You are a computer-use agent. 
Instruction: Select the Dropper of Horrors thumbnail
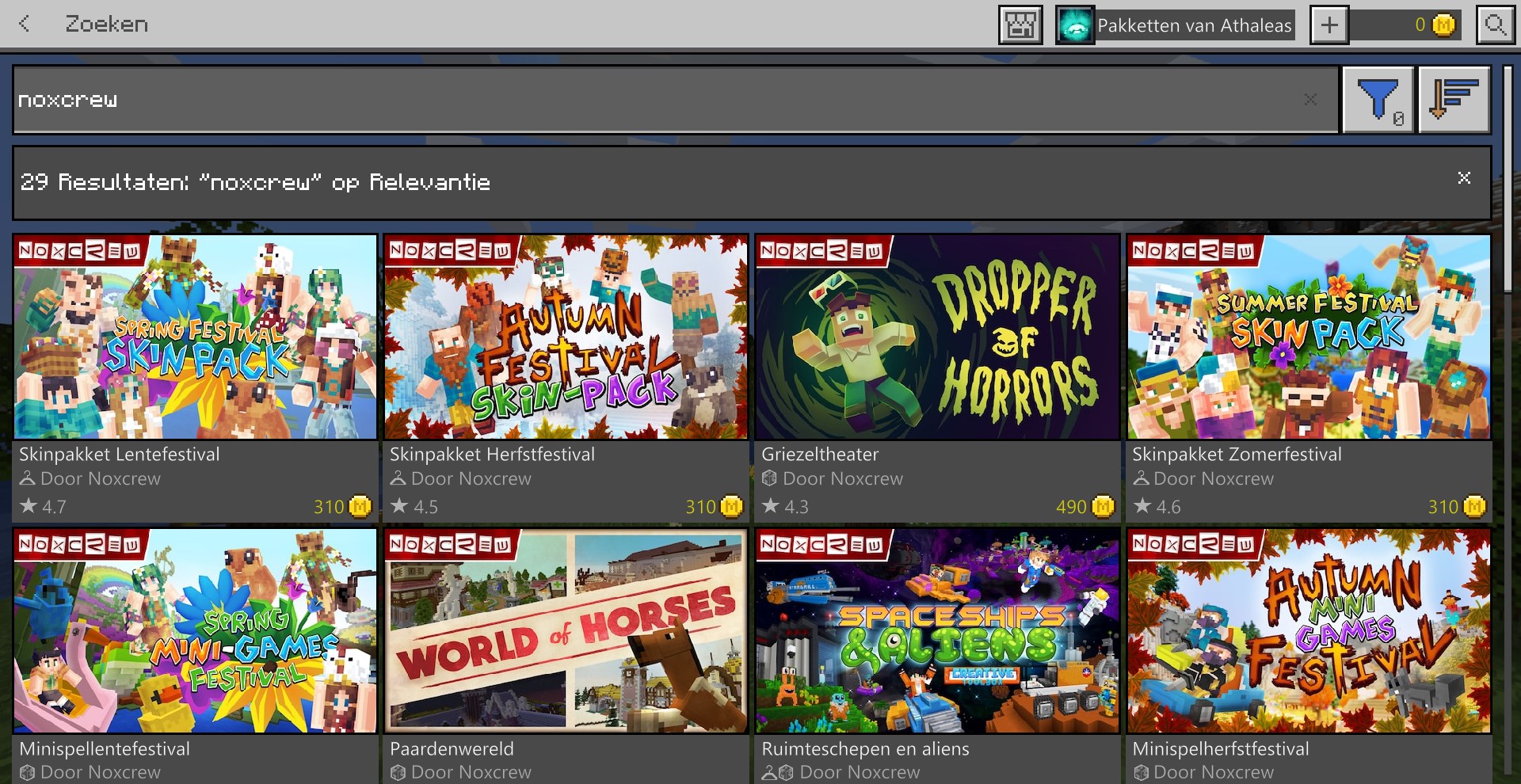tap(937, 337)
